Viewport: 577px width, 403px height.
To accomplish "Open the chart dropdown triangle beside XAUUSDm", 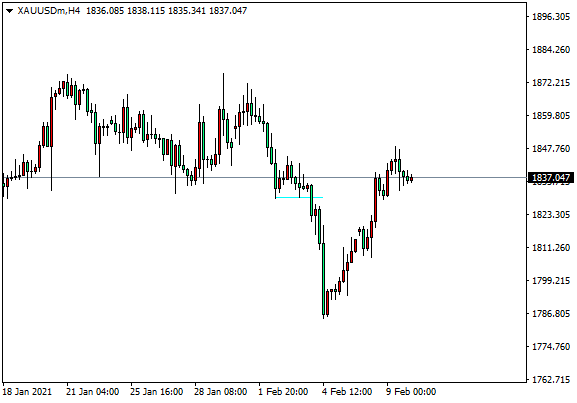I will 10,11.
